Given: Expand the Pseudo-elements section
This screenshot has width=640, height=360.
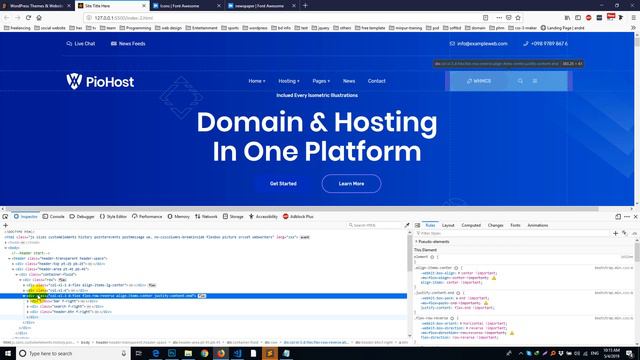Looking at the screenshot, I should coord(433,242).
